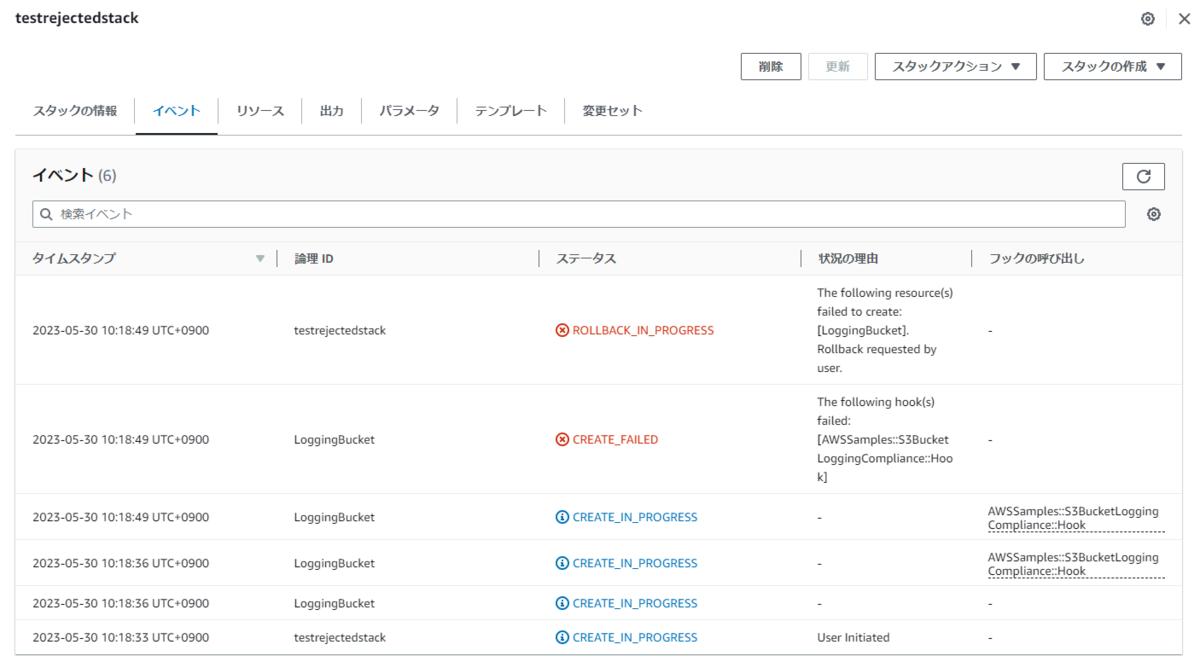1200x662 pixels.
Task: Close the testrejectedstack panel with the X
Action: [1183, 18]
